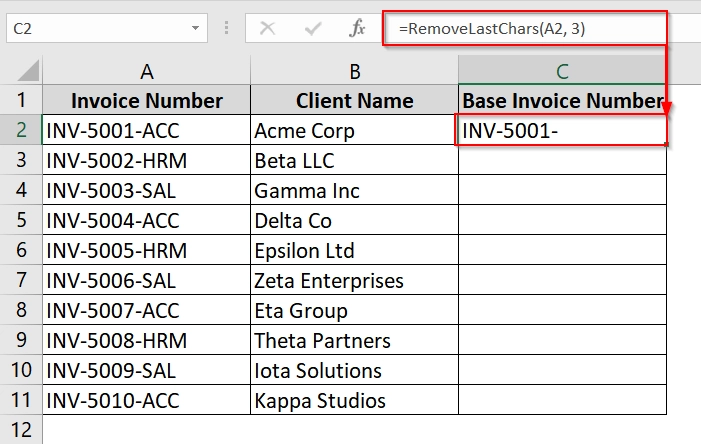The height and width of the screenshot is (444, 701).
Task: Select row 12 header
Action: (21, 429)
